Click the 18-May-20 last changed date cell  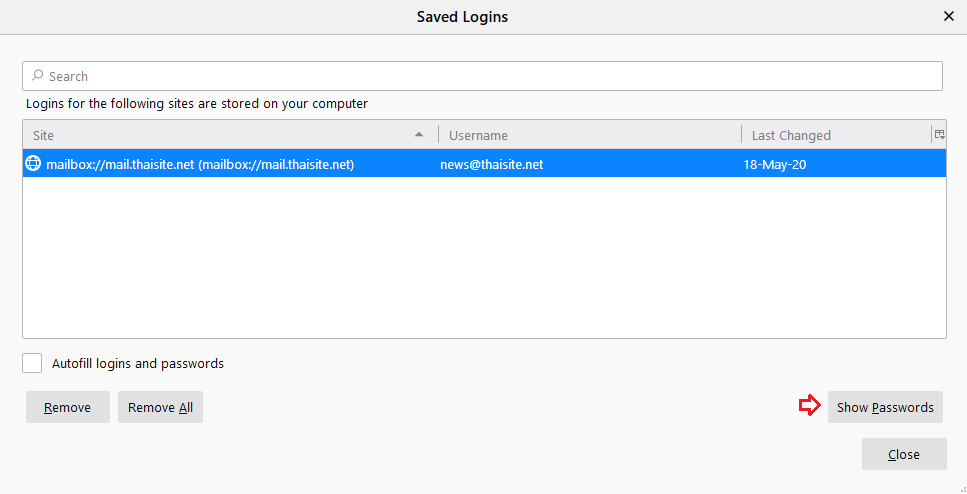pyautogui.click(x=775, y=165)
